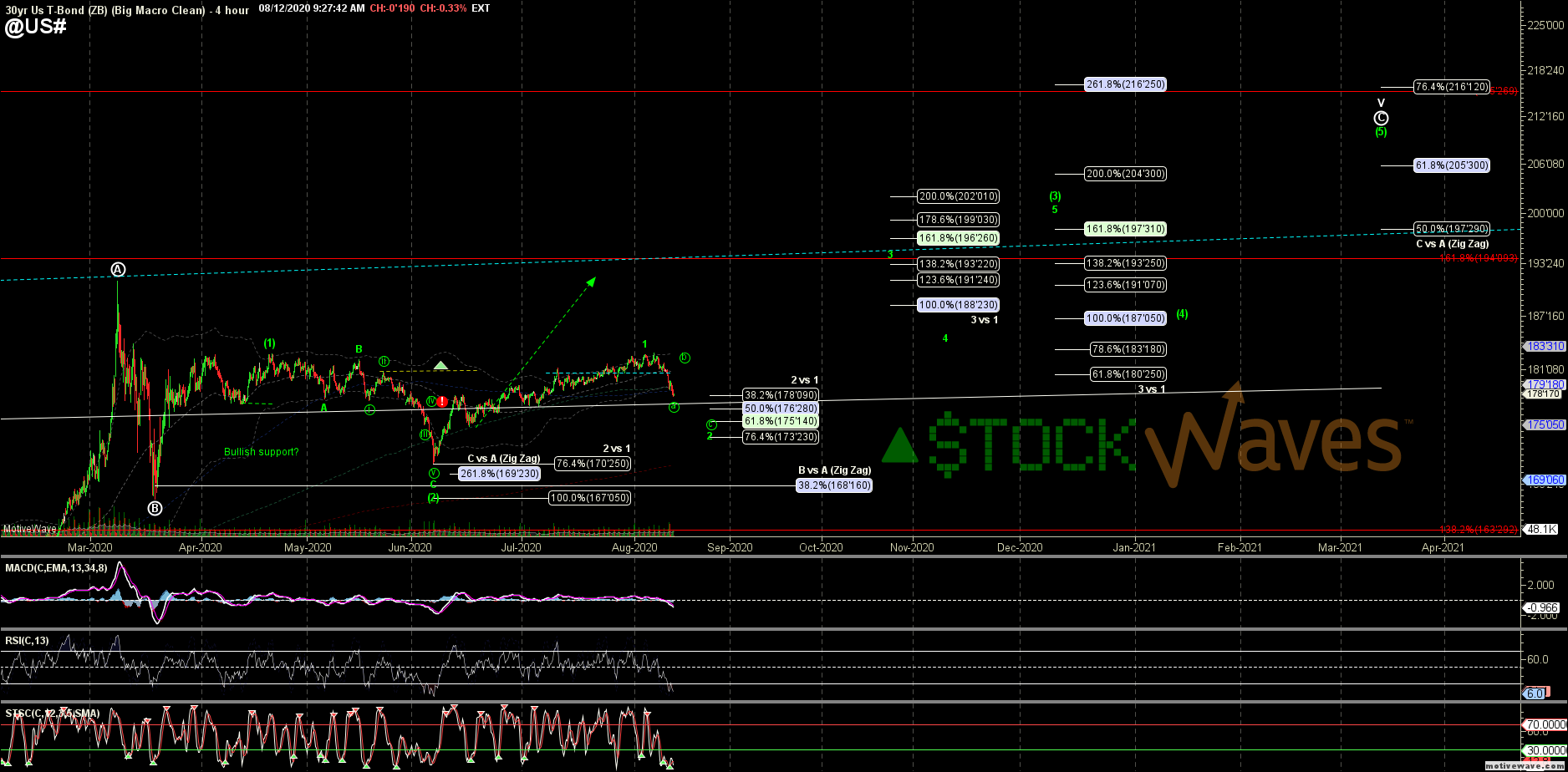Click the white circled C wave label
The height and width of the screenshot is (772, 1568).
click(x=1381, y=118)
